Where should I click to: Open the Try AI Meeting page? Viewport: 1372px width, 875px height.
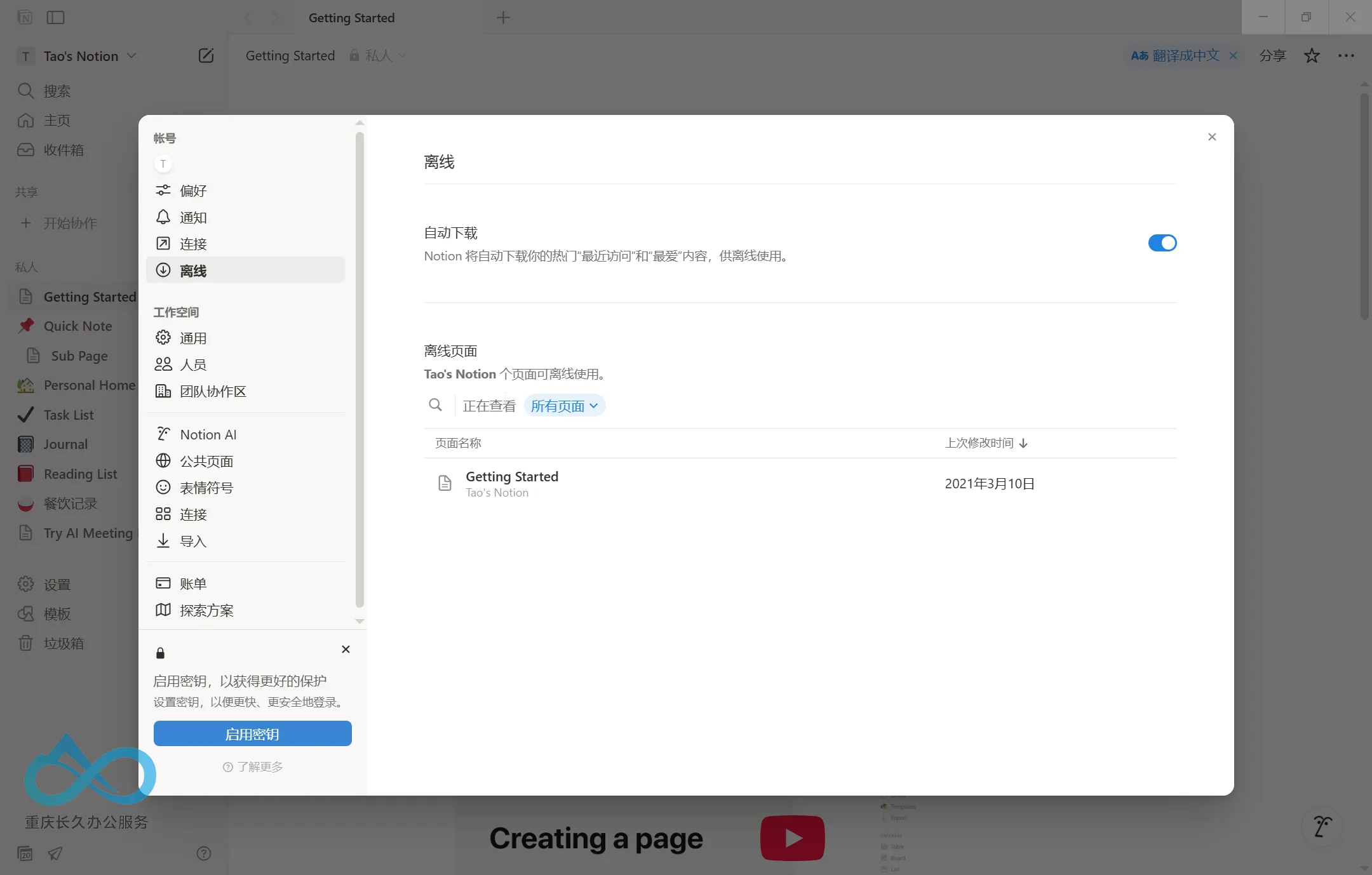[76, 533]
